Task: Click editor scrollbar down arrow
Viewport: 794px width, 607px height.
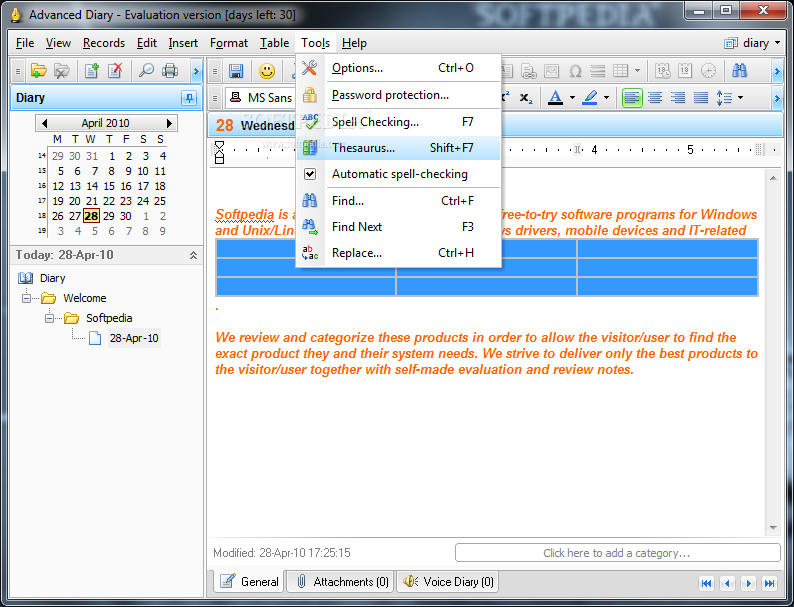Action: coord(773,528)
